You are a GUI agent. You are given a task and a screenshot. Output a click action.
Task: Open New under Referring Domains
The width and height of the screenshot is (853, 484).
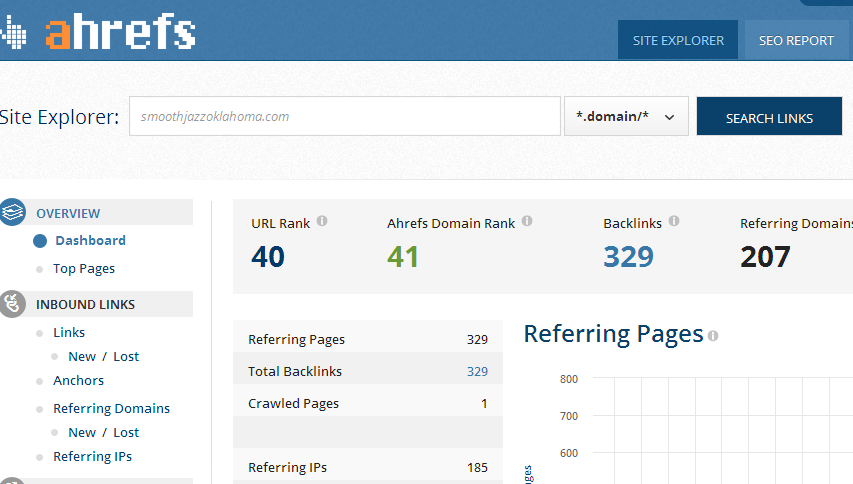[x=82, y=433]
